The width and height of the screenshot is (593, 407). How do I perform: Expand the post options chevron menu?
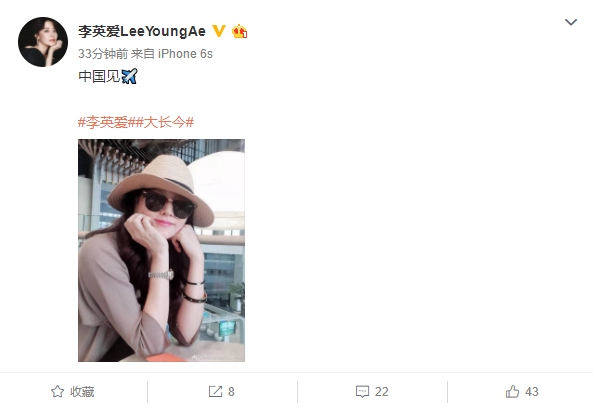(571, 22)
